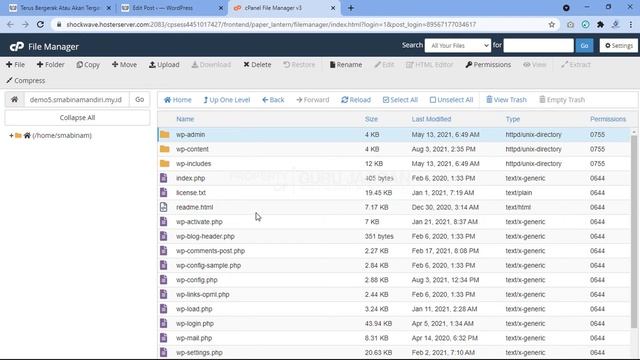Open a new browser tab
Viewport: 640px width, 360px height.
351,8
